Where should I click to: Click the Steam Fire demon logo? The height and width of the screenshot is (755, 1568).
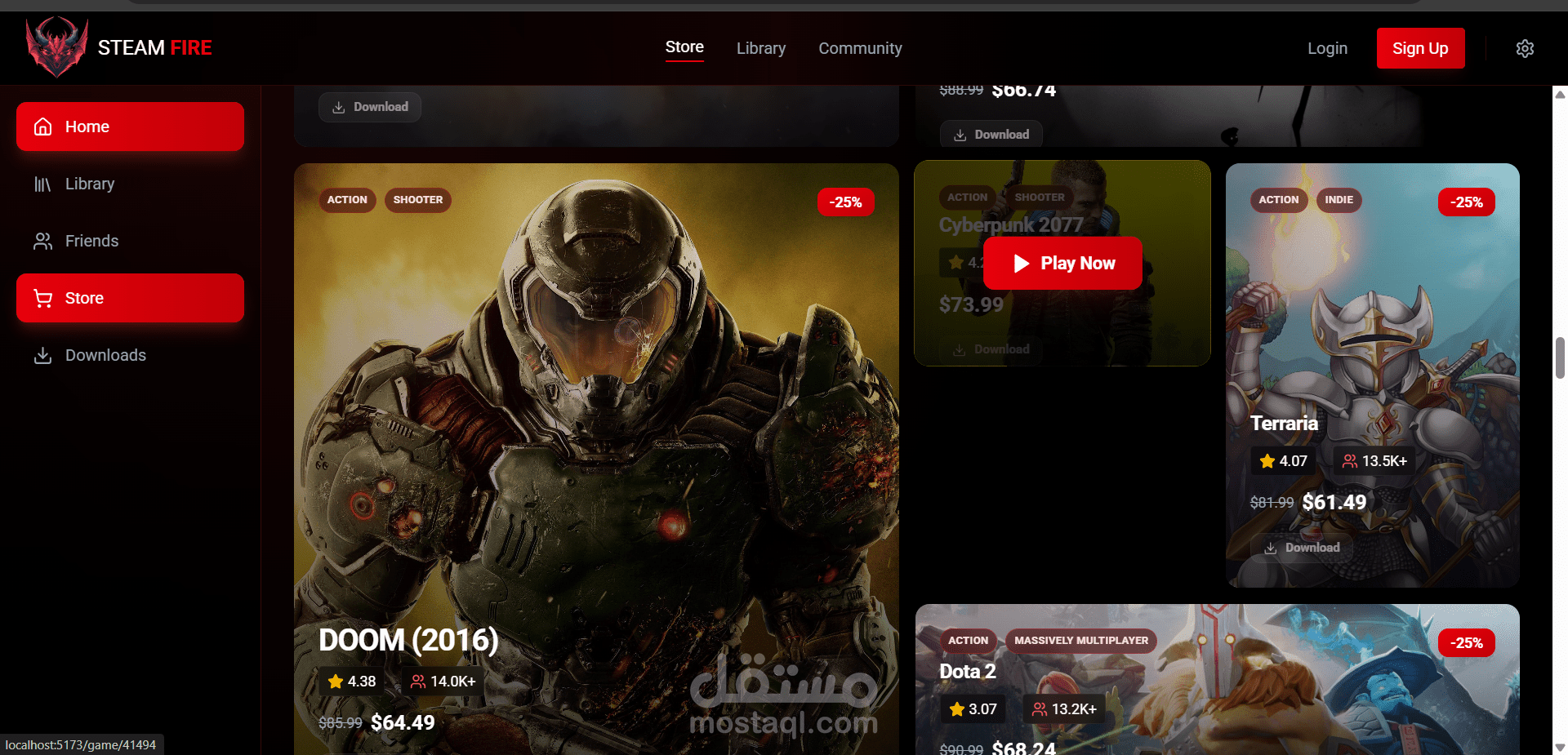[x=56, y=47]
